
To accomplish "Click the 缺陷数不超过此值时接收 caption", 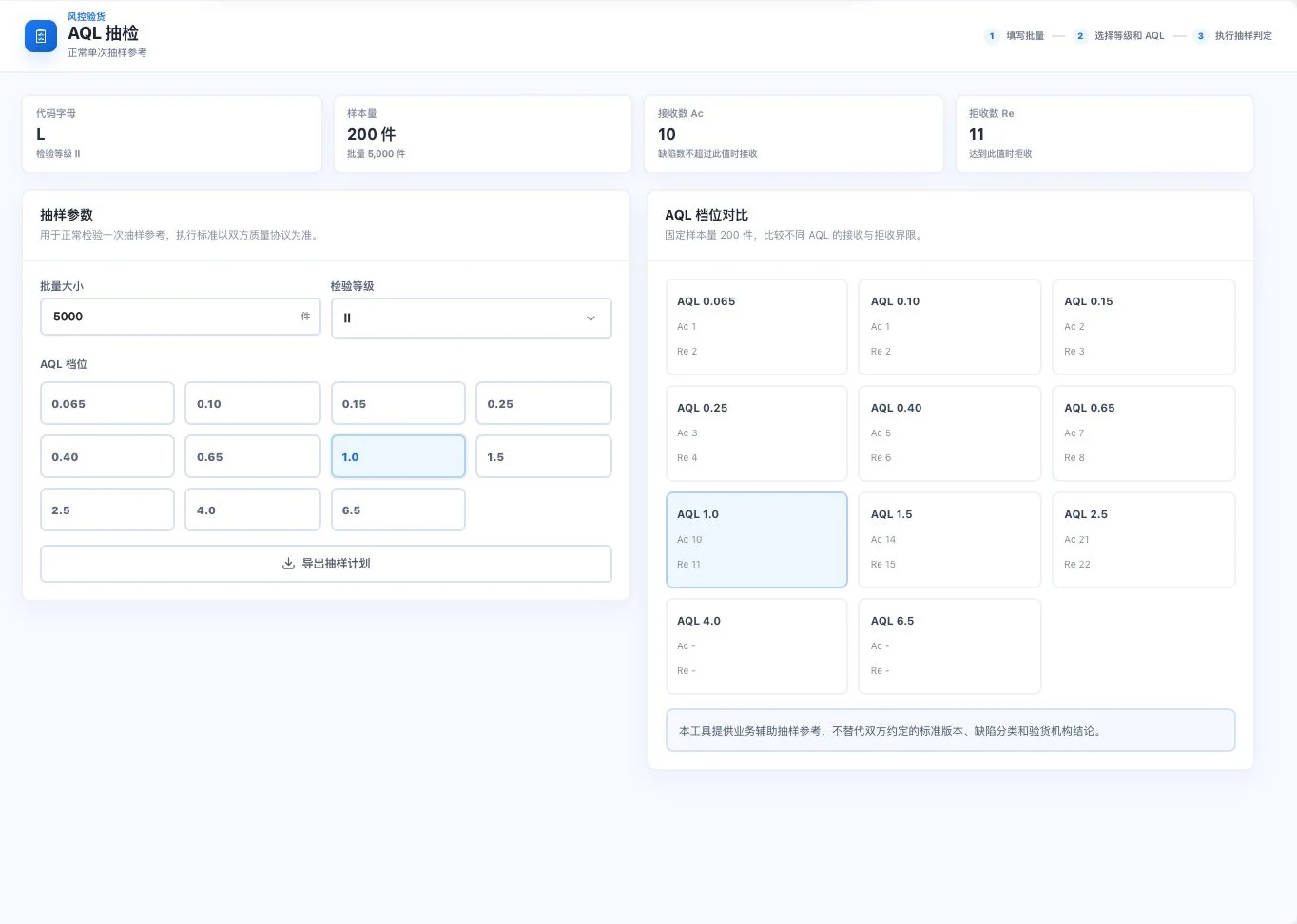I will tap(707, 154).
